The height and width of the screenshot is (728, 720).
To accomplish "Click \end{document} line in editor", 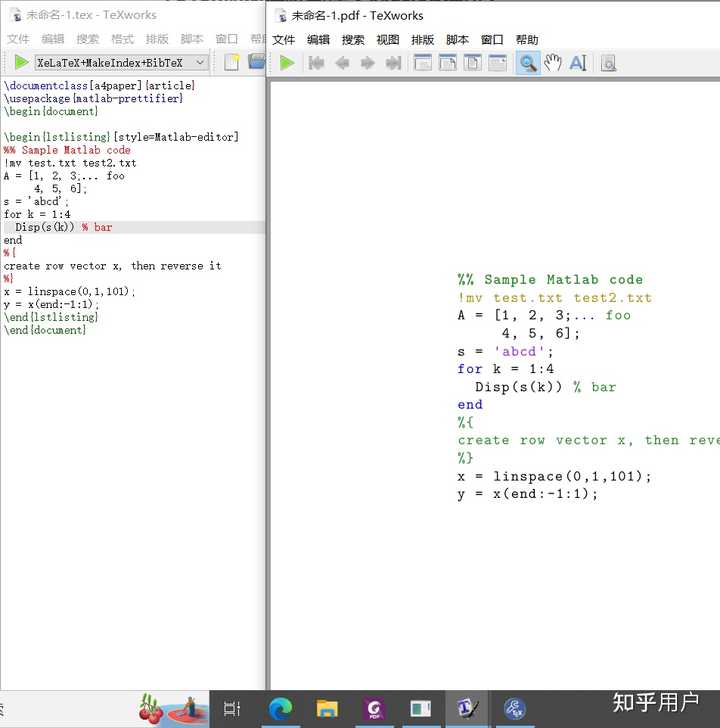I will coord(45,330).
